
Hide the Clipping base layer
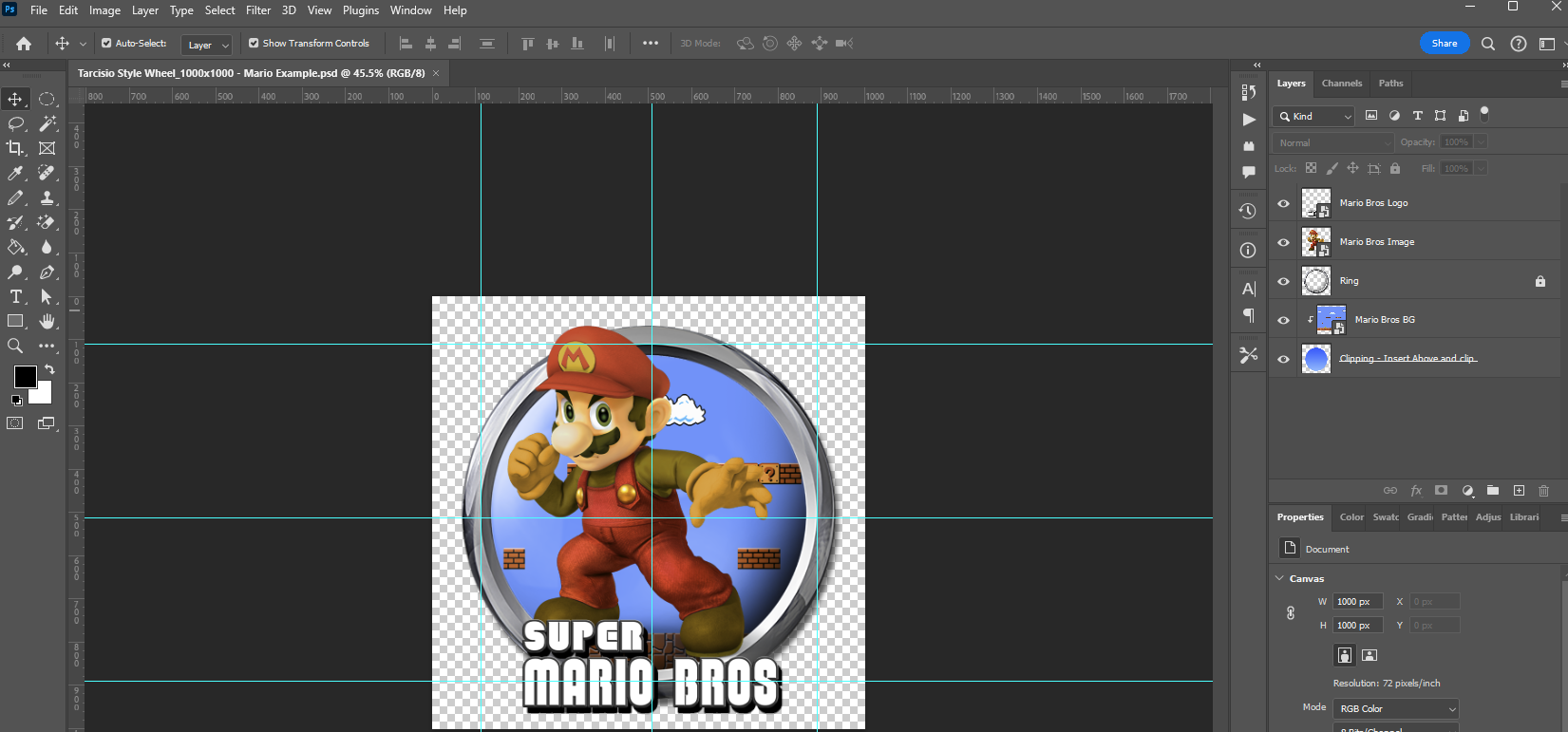click(1283, 359)
